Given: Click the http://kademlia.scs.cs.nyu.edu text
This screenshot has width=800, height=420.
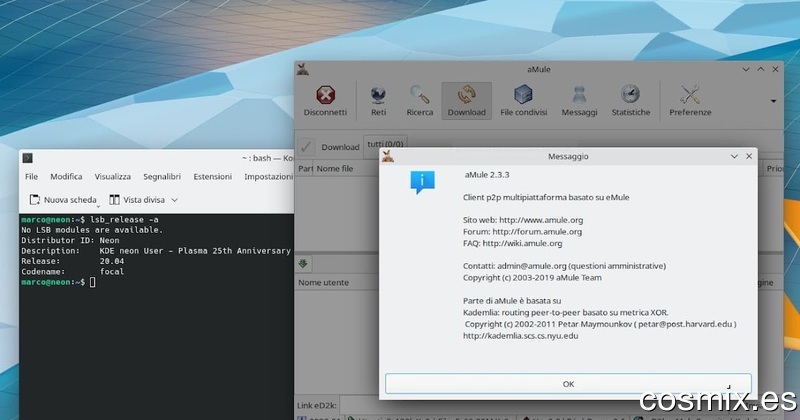Looking at the screenshot, I should click(520, 336).
